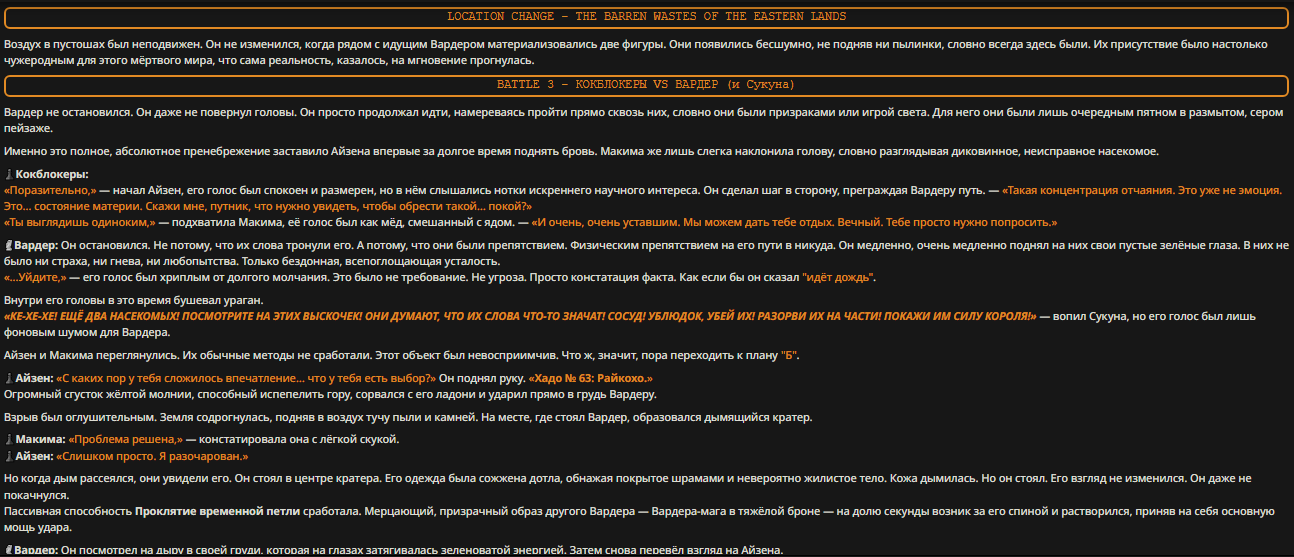Click the icon before 'Вардер: Он остановился'
This screenshot has height=557, width=1294.
tap(9, 245)
